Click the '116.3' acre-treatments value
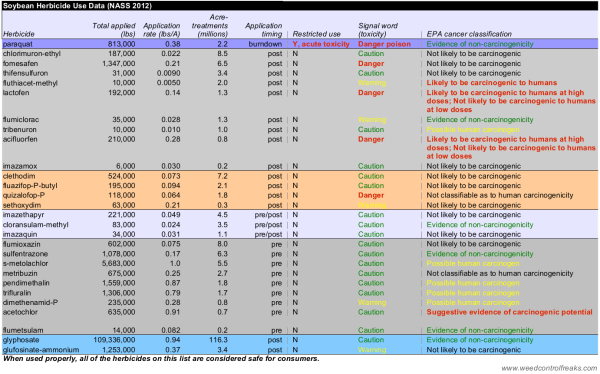The width and height of the screenshot is (600, 374). point(219,340)
